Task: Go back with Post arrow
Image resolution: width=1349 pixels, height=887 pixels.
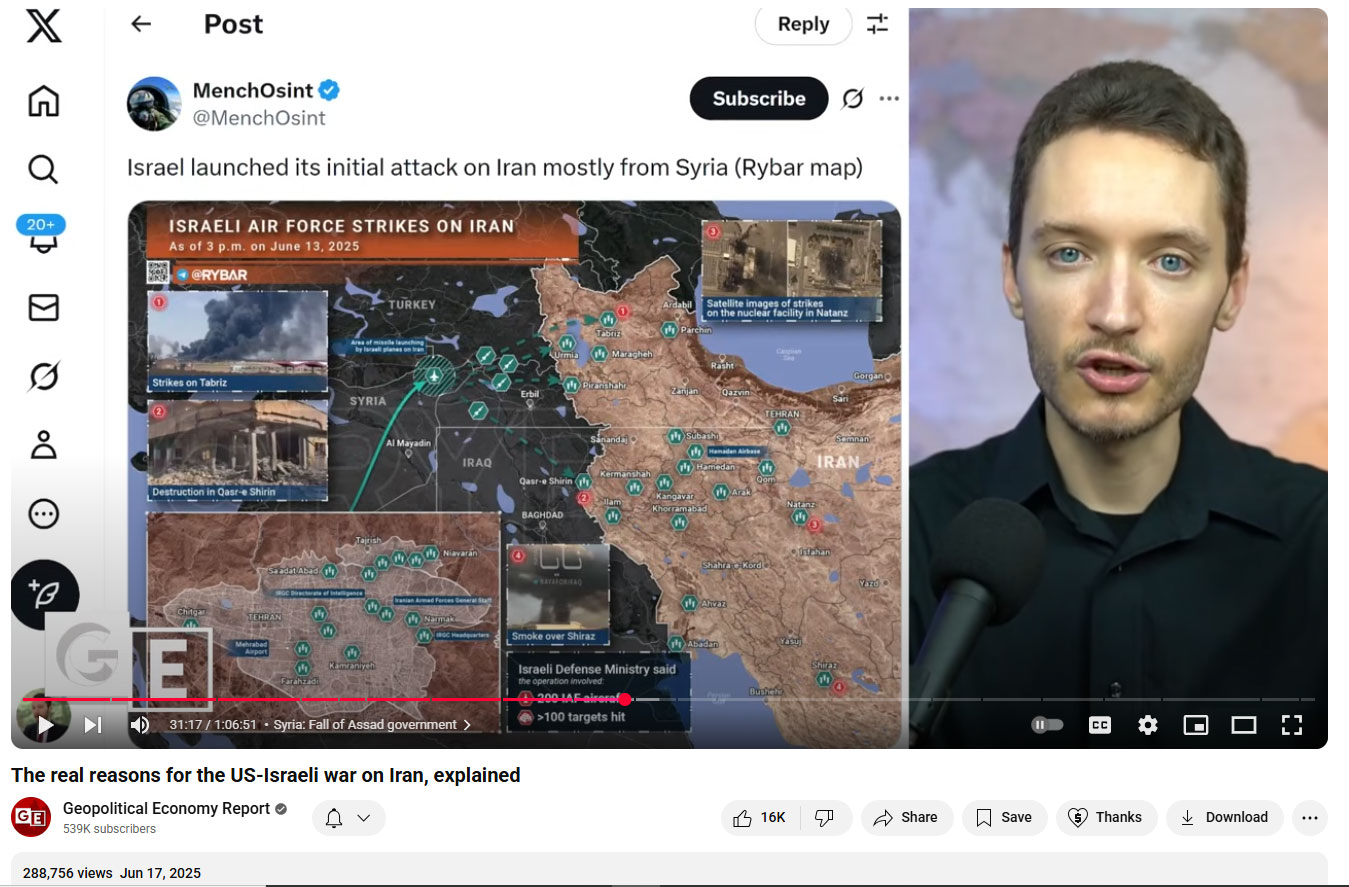Action: (x=141, y=24)
